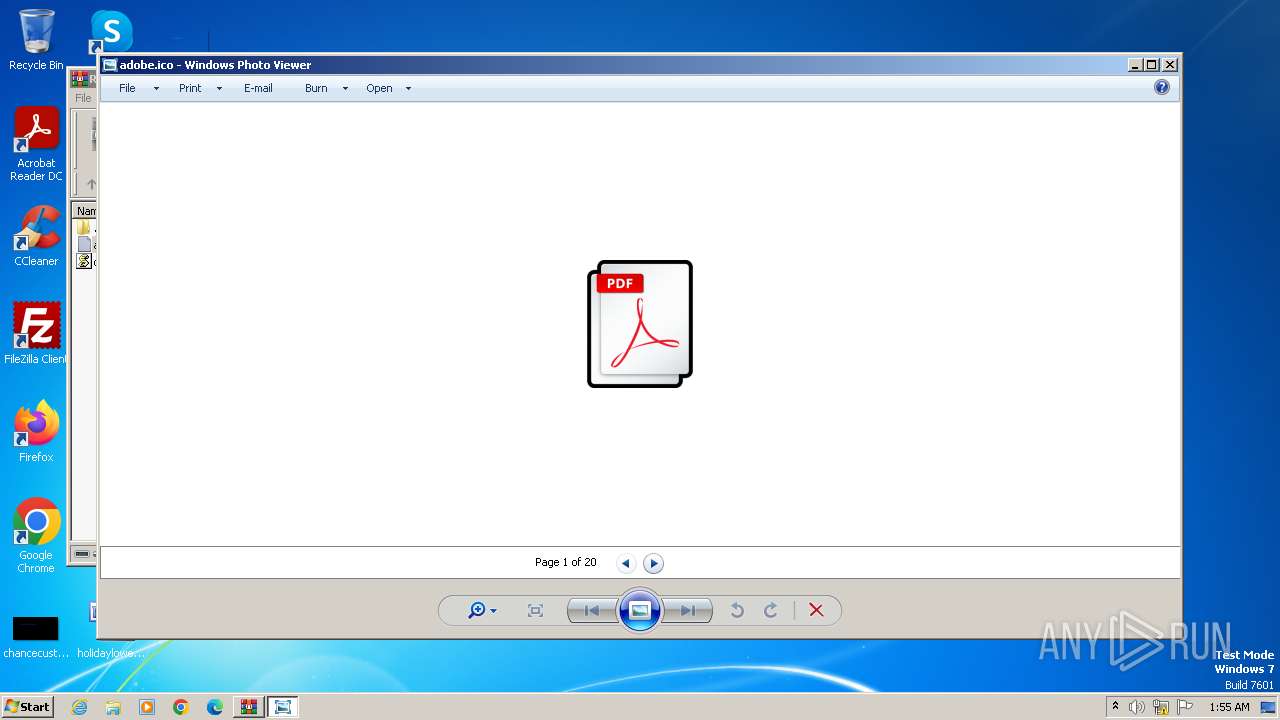Image resolution: width=1280 pixels, height=720 pixels.
Task: Expand the Open dropdown arrow
Action: [x=408, y=89]
